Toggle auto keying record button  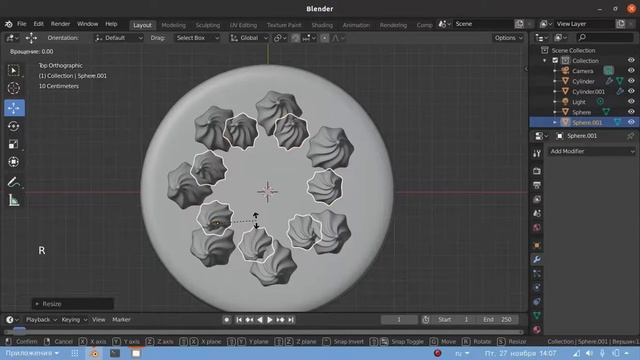[x=227, y=320]
